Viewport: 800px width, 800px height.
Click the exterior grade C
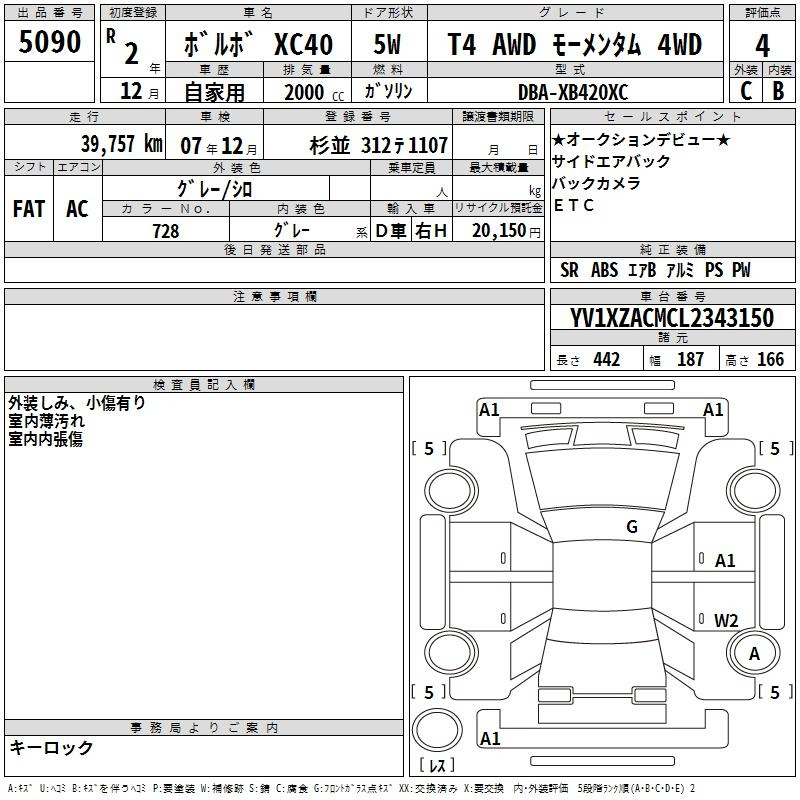745,91
